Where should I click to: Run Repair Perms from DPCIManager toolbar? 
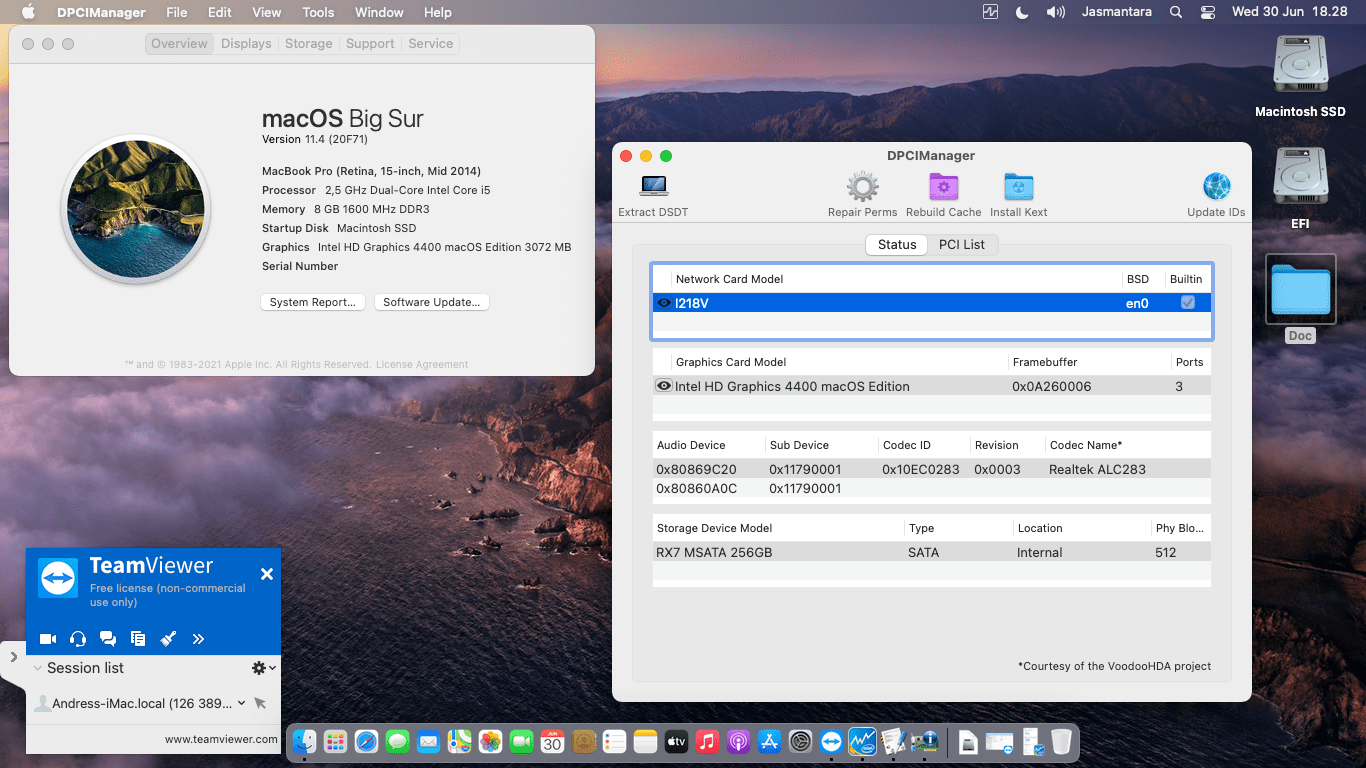[x=862, y=186]
